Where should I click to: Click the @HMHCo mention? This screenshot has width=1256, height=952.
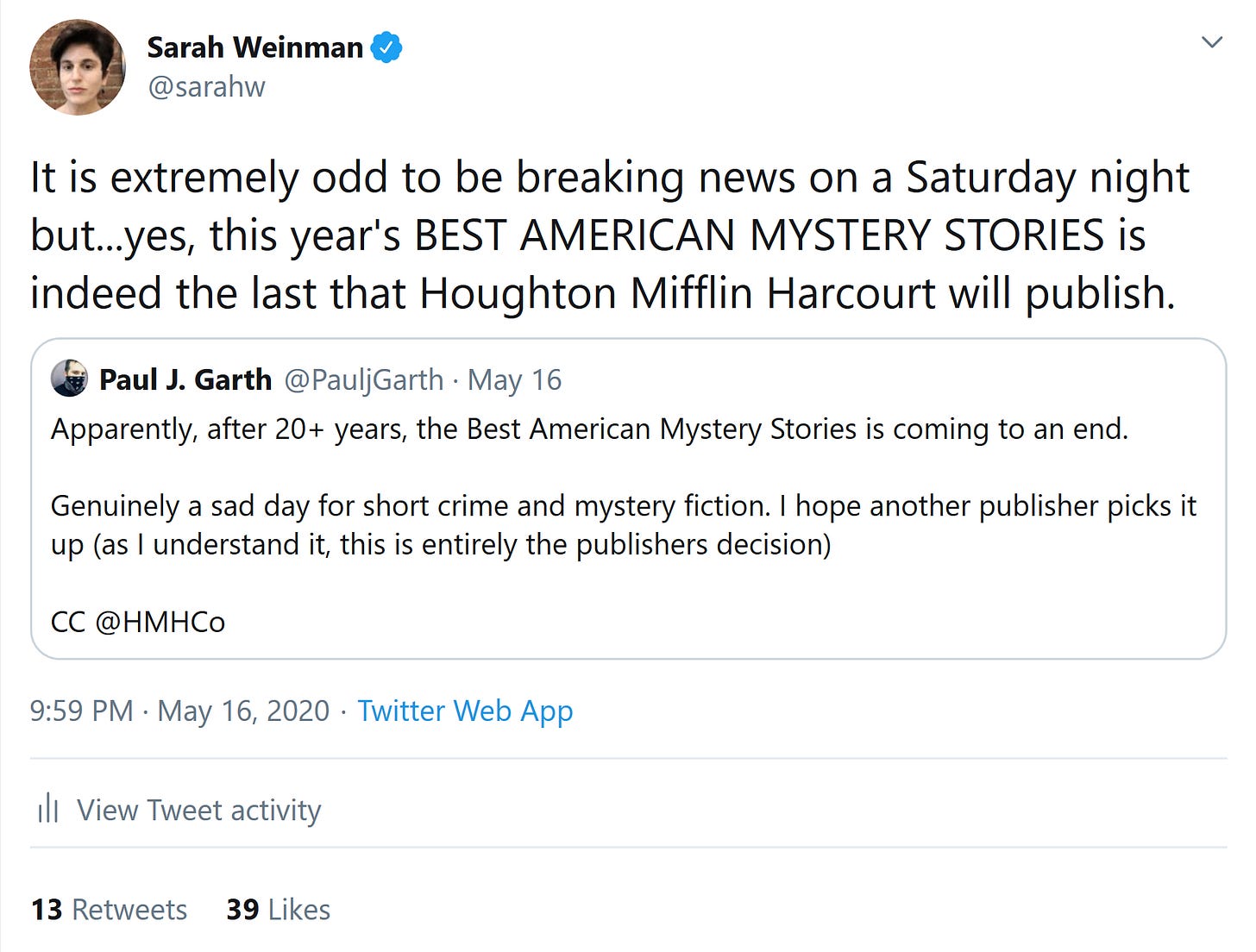click(160, 622)
